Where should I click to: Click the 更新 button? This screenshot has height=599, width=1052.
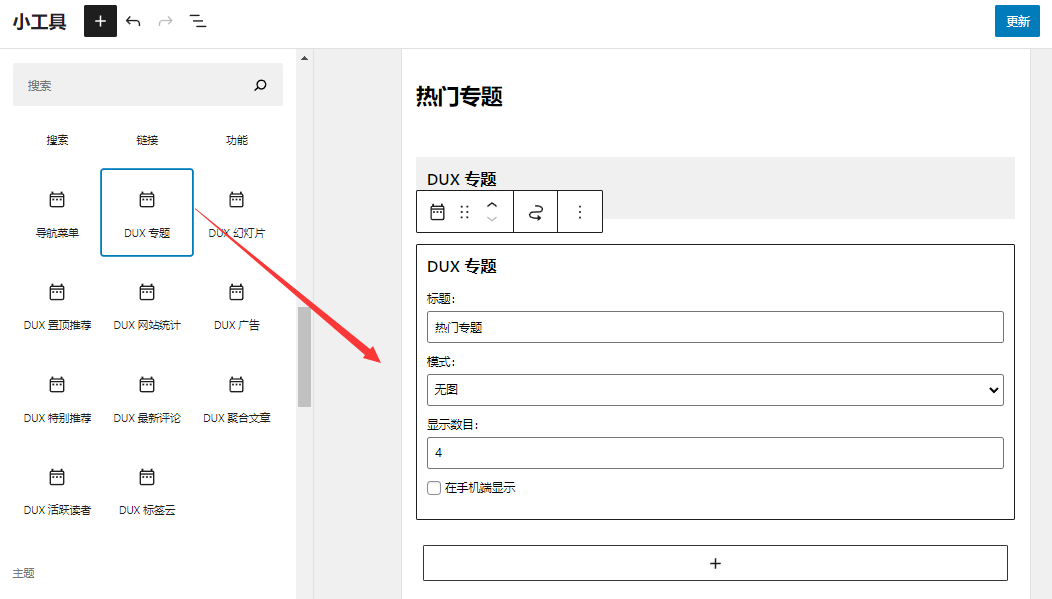(x=1017, y=21)
